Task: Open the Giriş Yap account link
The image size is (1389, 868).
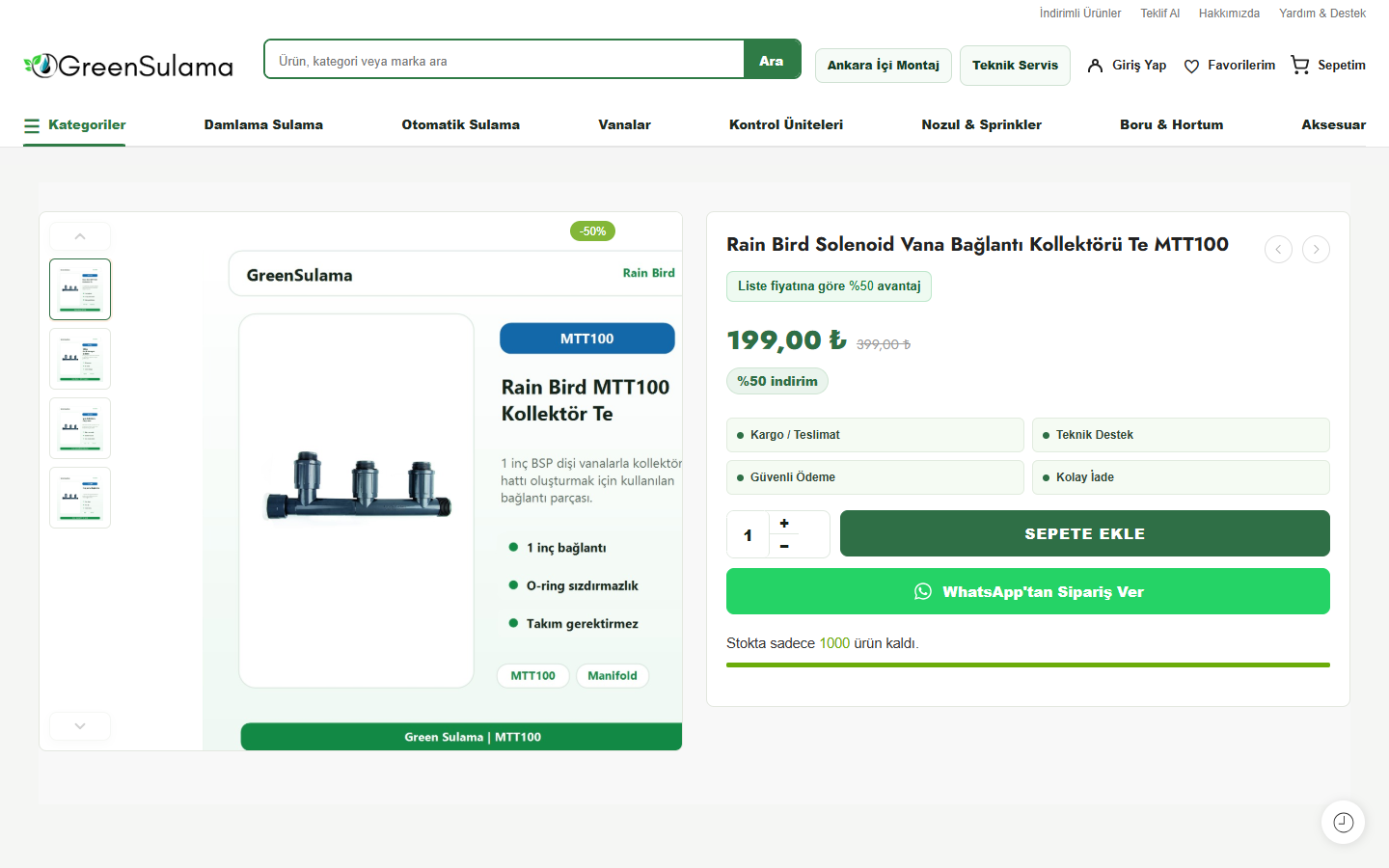Action: (x=1127, y=66)
